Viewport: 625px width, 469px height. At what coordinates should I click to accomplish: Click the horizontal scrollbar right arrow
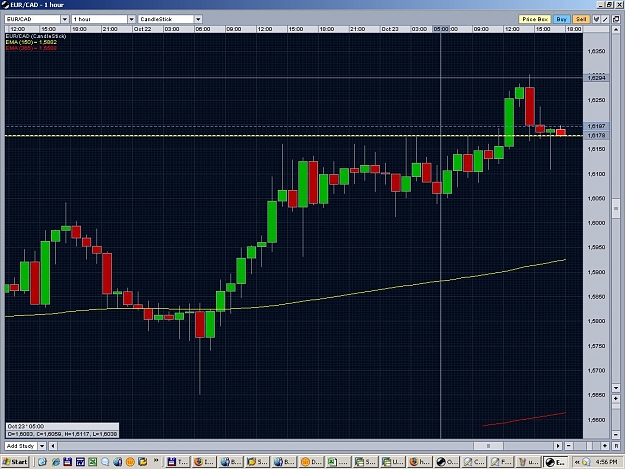(x=558, y=446)
